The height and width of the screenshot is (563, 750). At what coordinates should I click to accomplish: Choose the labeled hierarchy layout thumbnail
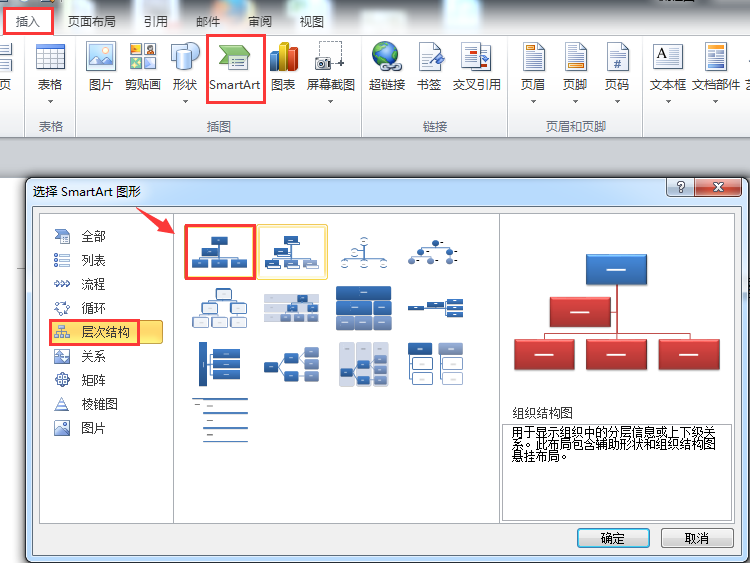coord(292,308)
